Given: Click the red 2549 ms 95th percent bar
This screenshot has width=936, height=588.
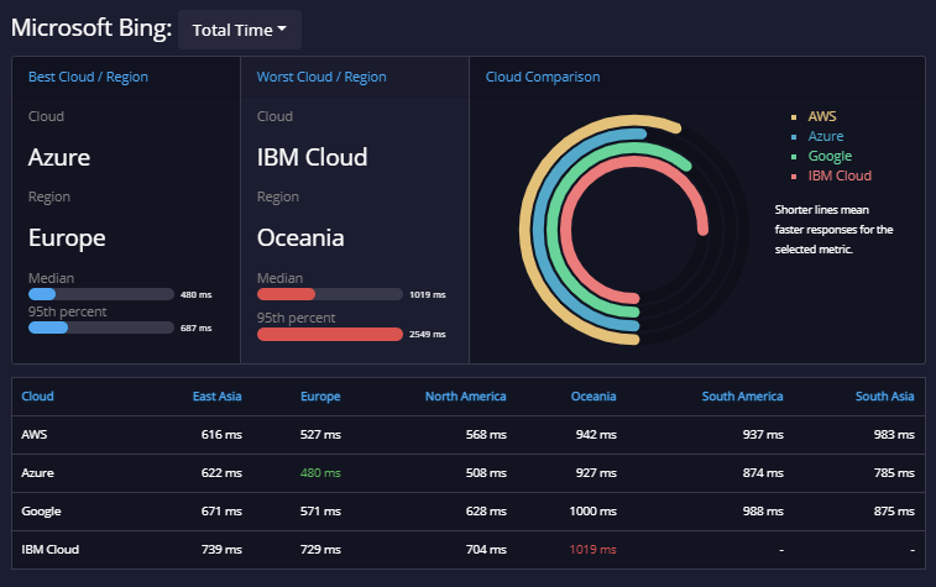Looking at the screenshot, I should (x=330, y=334).
